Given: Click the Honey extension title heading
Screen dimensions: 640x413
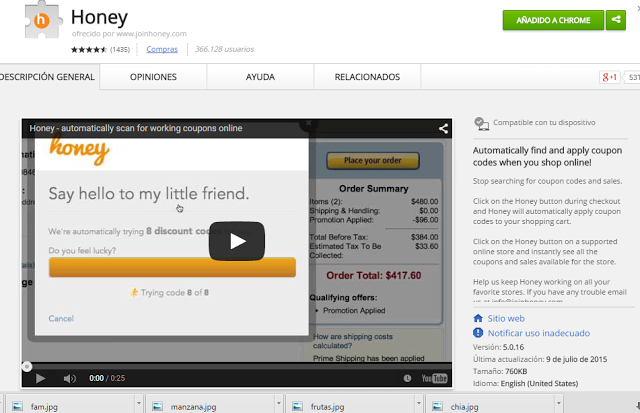Looking at the screenshot, I should click(x=99, y=17).
